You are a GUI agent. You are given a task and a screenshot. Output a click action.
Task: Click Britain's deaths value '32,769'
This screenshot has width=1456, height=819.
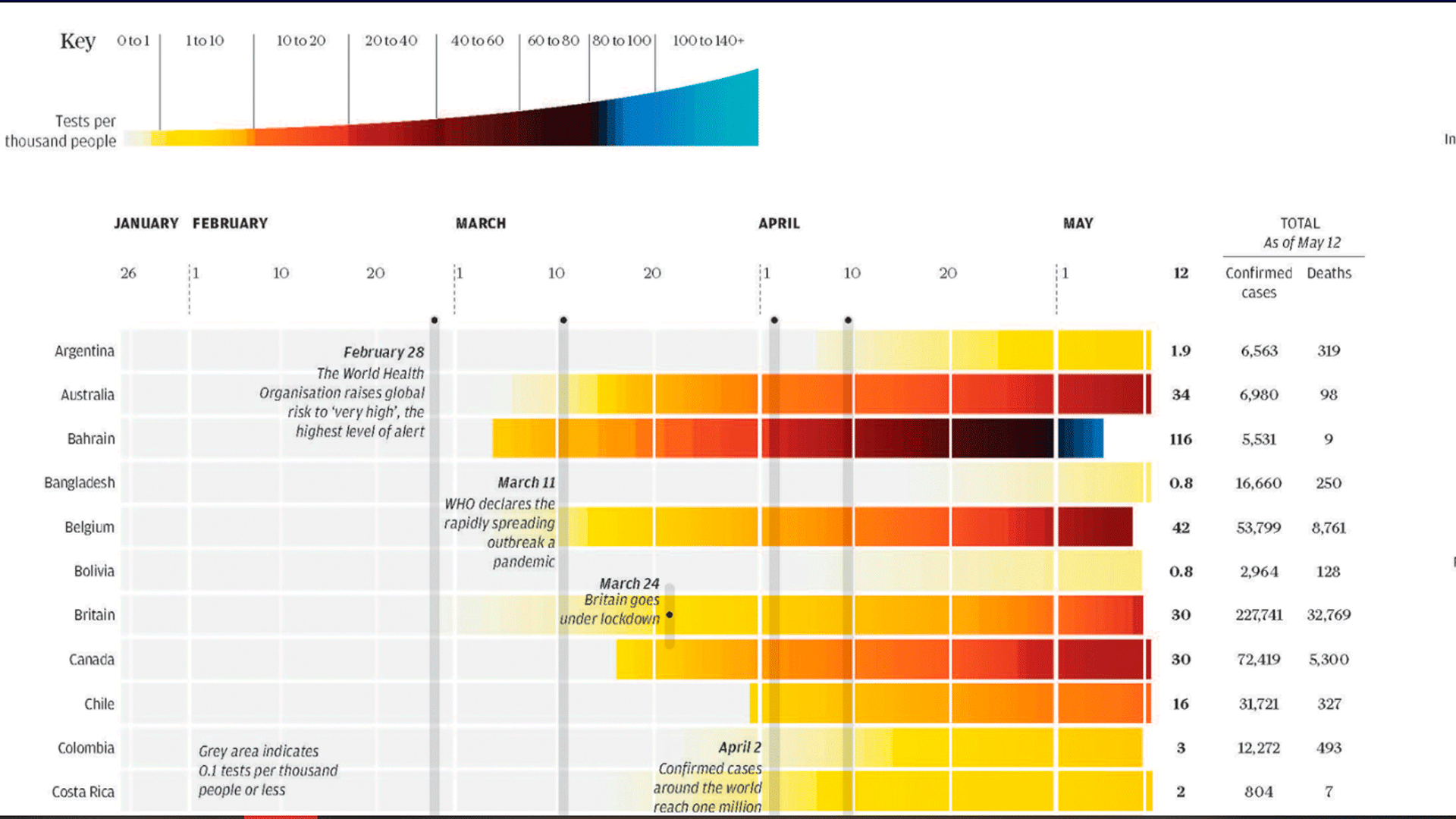1329,615
